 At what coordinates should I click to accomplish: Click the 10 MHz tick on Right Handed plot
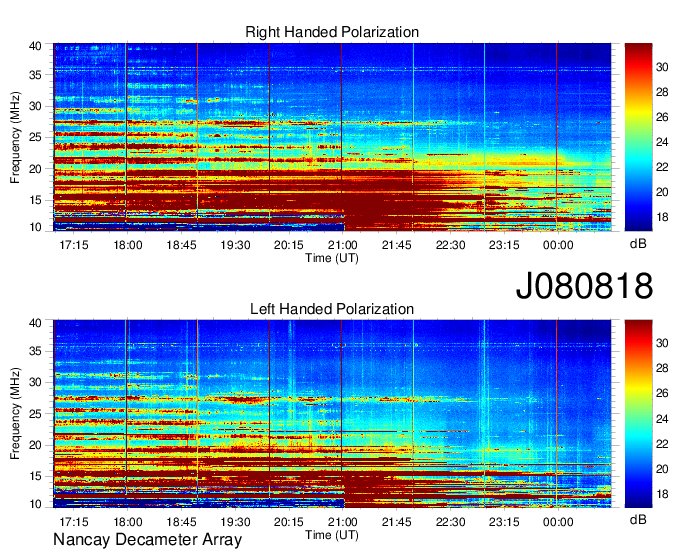35,227
